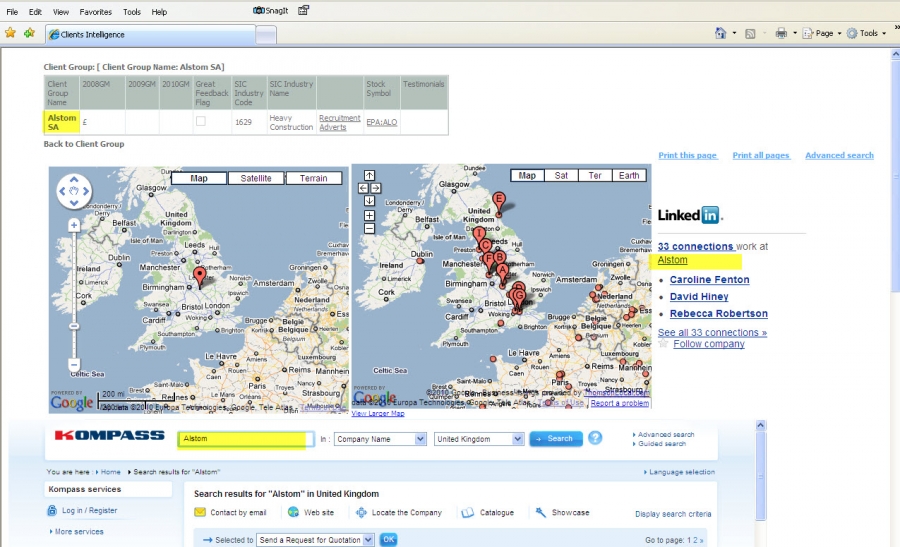Click Print this page link
The height and width of the screenshot is (547, 900).
pyautogui.click(x=688, y=155)
